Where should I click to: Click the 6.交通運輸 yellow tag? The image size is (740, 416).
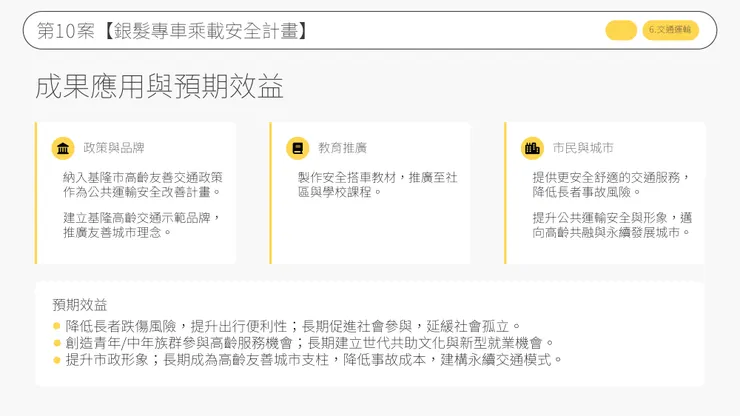(x=670, y=30)
